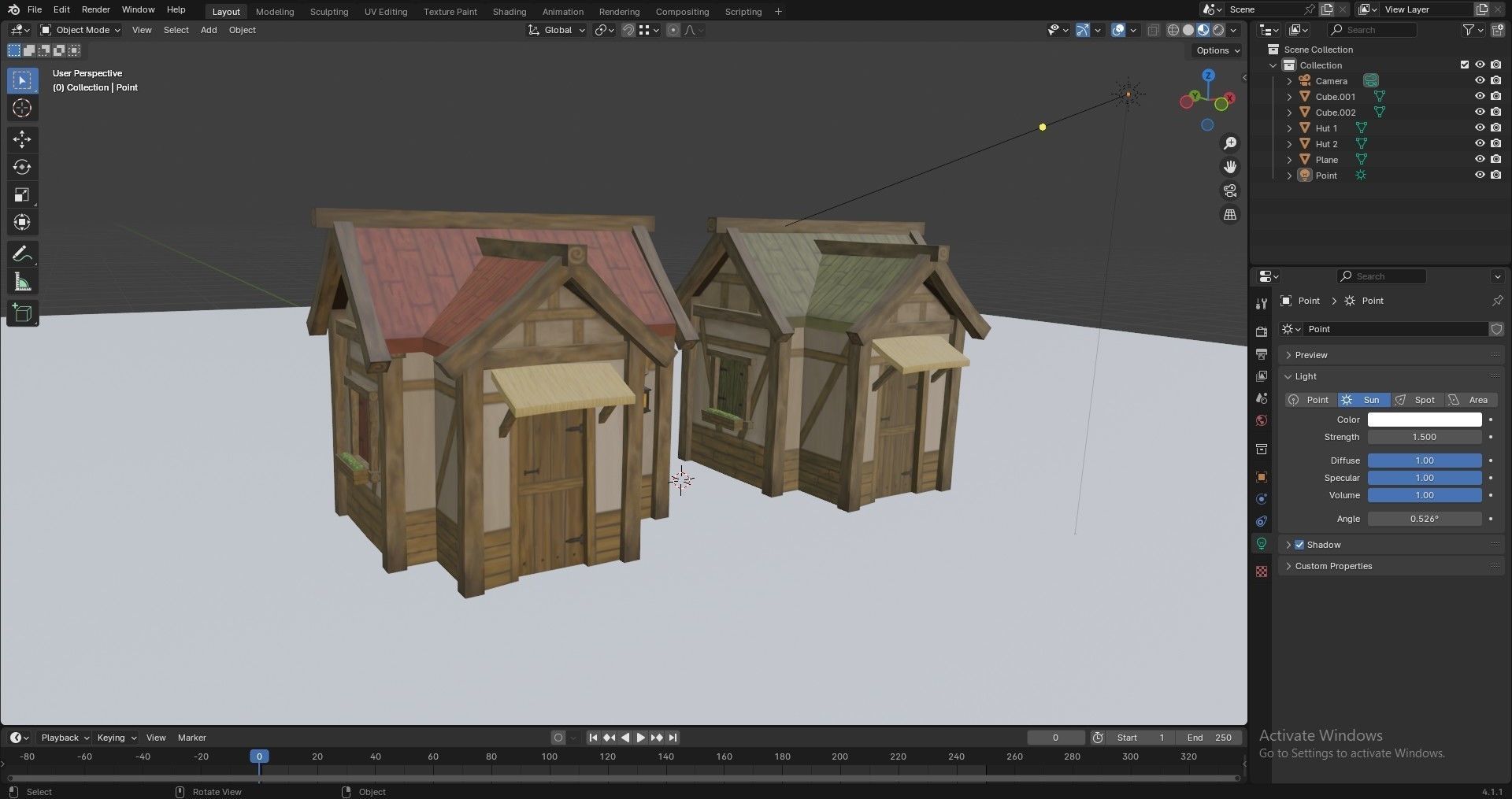Jump to the end frame button
Viewport: 1512px width, 799px height.
pyautogui.click(x=673, y=738)
